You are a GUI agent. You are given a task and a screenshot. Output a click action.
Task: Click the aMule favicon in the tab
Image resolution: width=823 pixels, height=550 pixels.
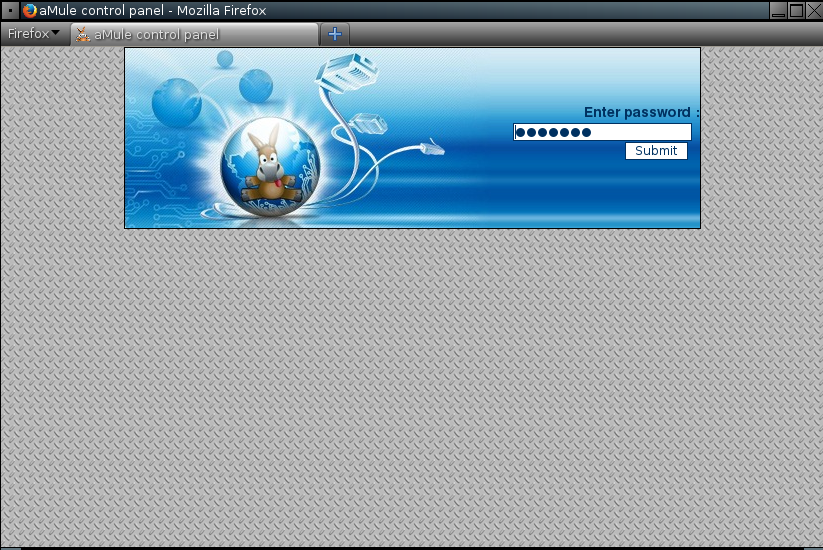point(82,34)
